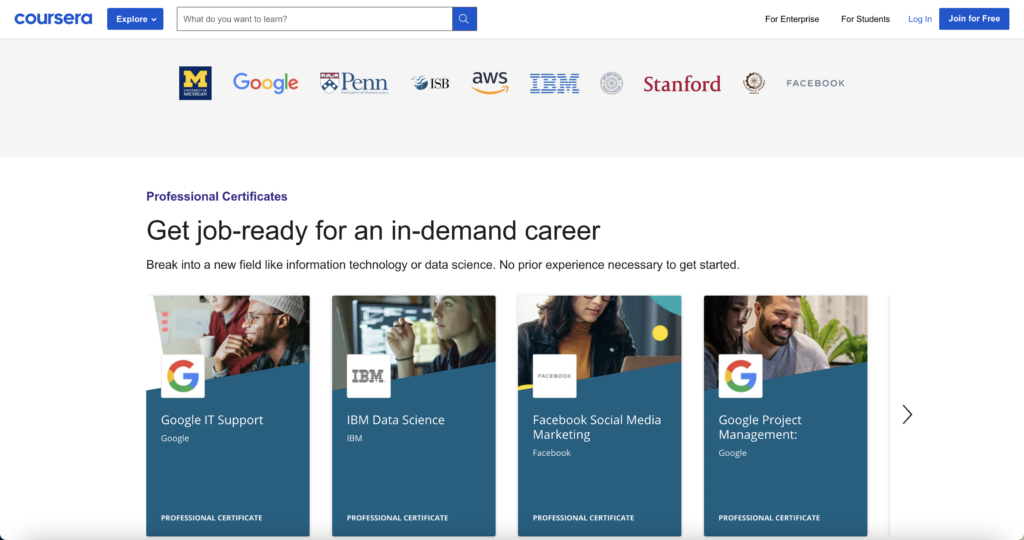1024x540 pixels.
Task: Click the Facebook logo on Social Media card
Action: click(x=554, y=376)
